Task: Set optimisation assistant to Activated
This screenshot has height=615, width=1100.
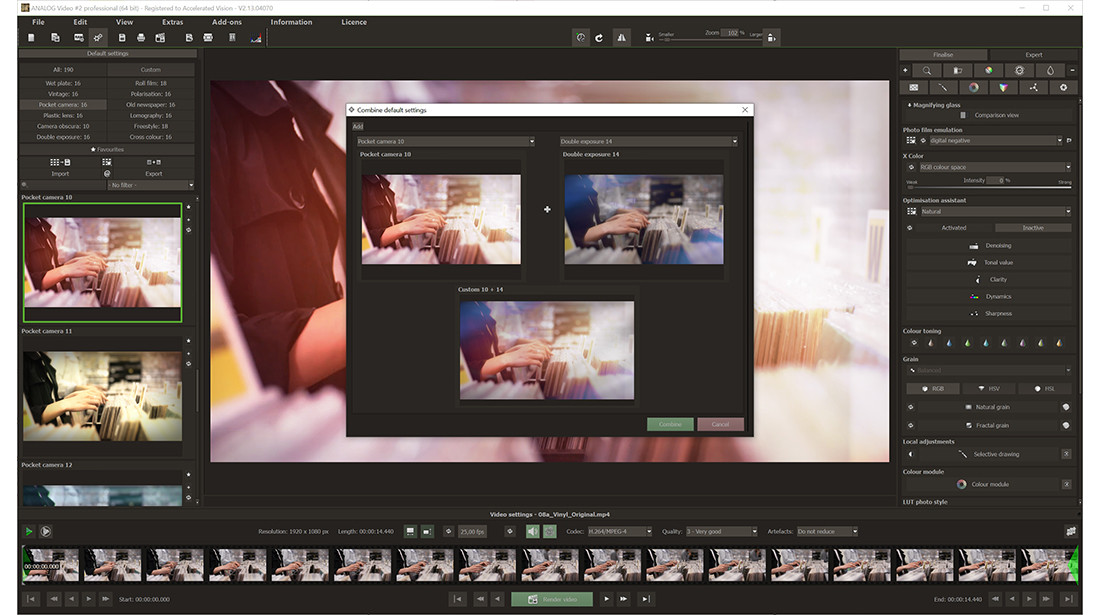Action: point(953,228)
